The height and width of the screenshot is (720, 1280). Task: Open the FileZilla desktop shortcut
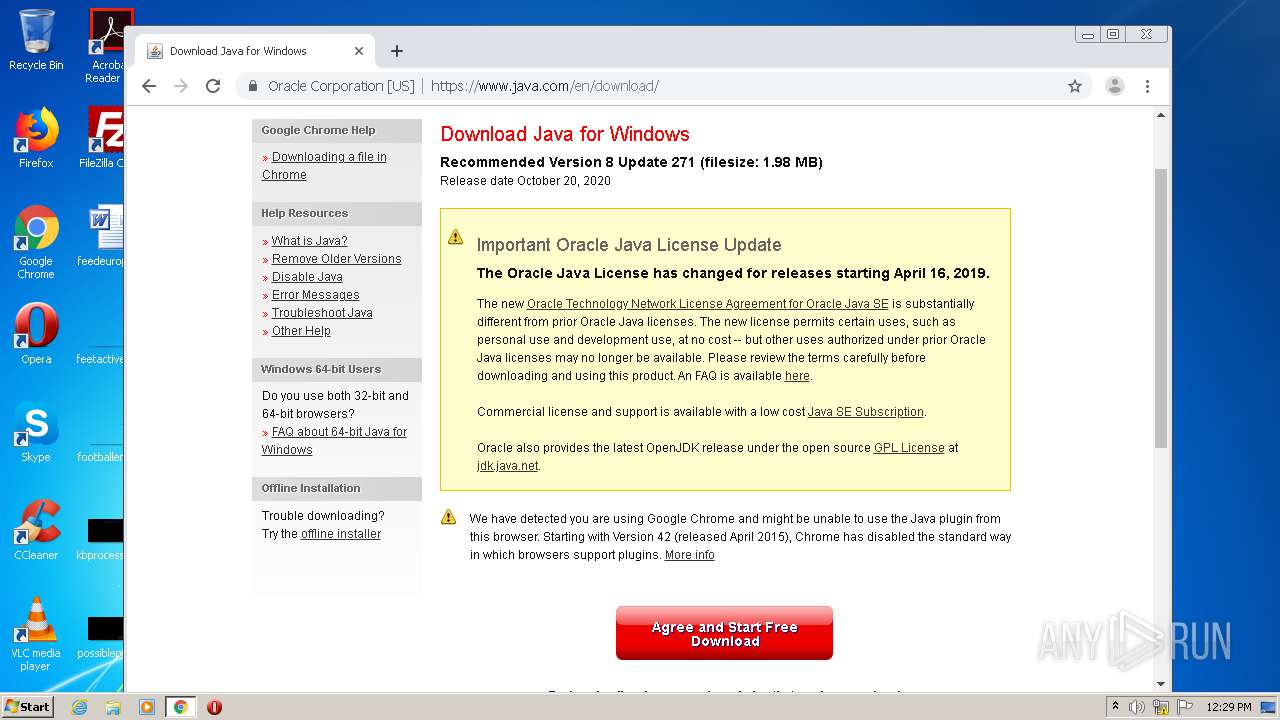tap(102, 138)
